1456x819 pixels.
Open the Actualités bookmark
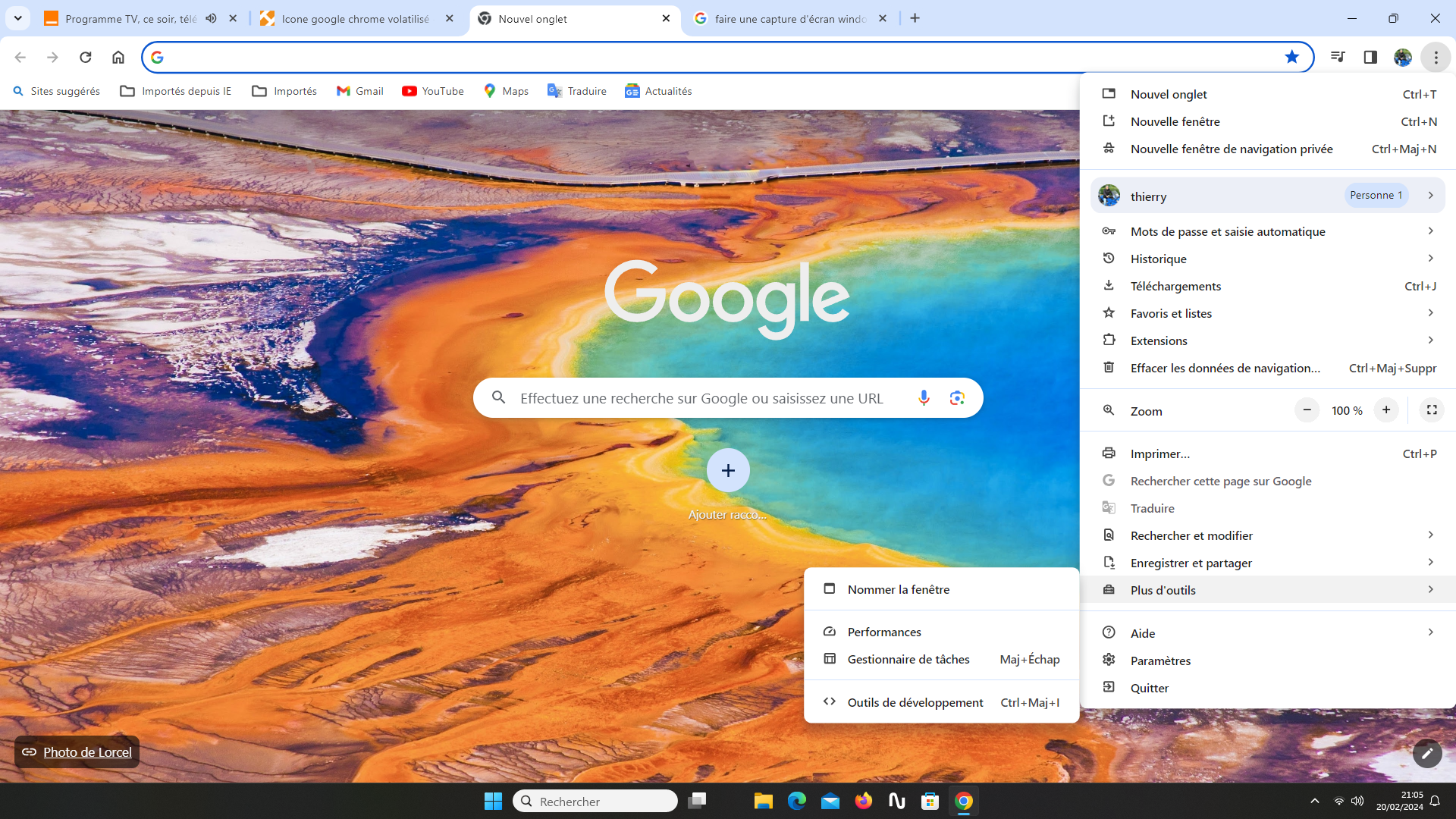point(658,91)
